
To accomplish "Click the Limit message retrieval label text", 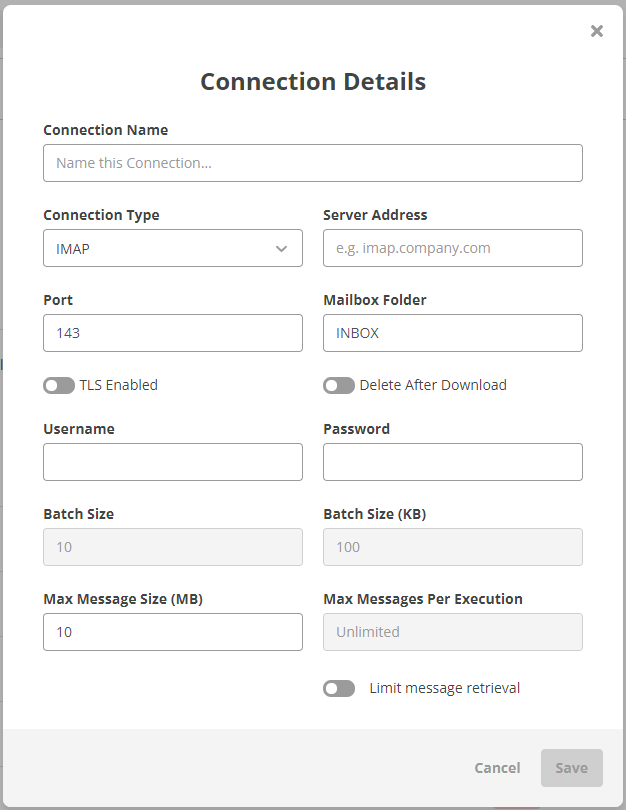I will click(444, 688).
